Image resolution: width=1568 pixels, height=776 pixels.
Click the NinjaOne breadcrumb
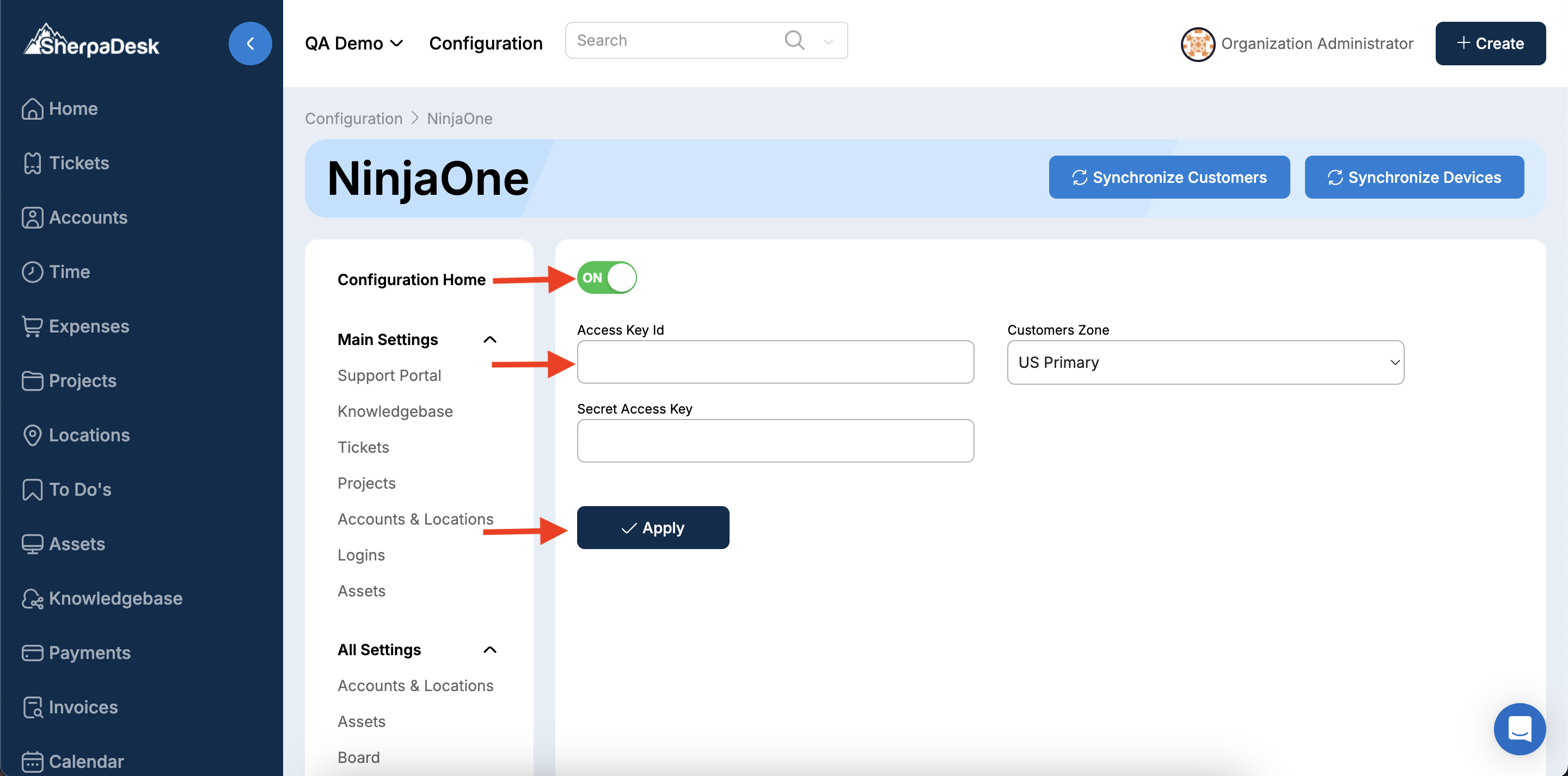tap(460, 119)
